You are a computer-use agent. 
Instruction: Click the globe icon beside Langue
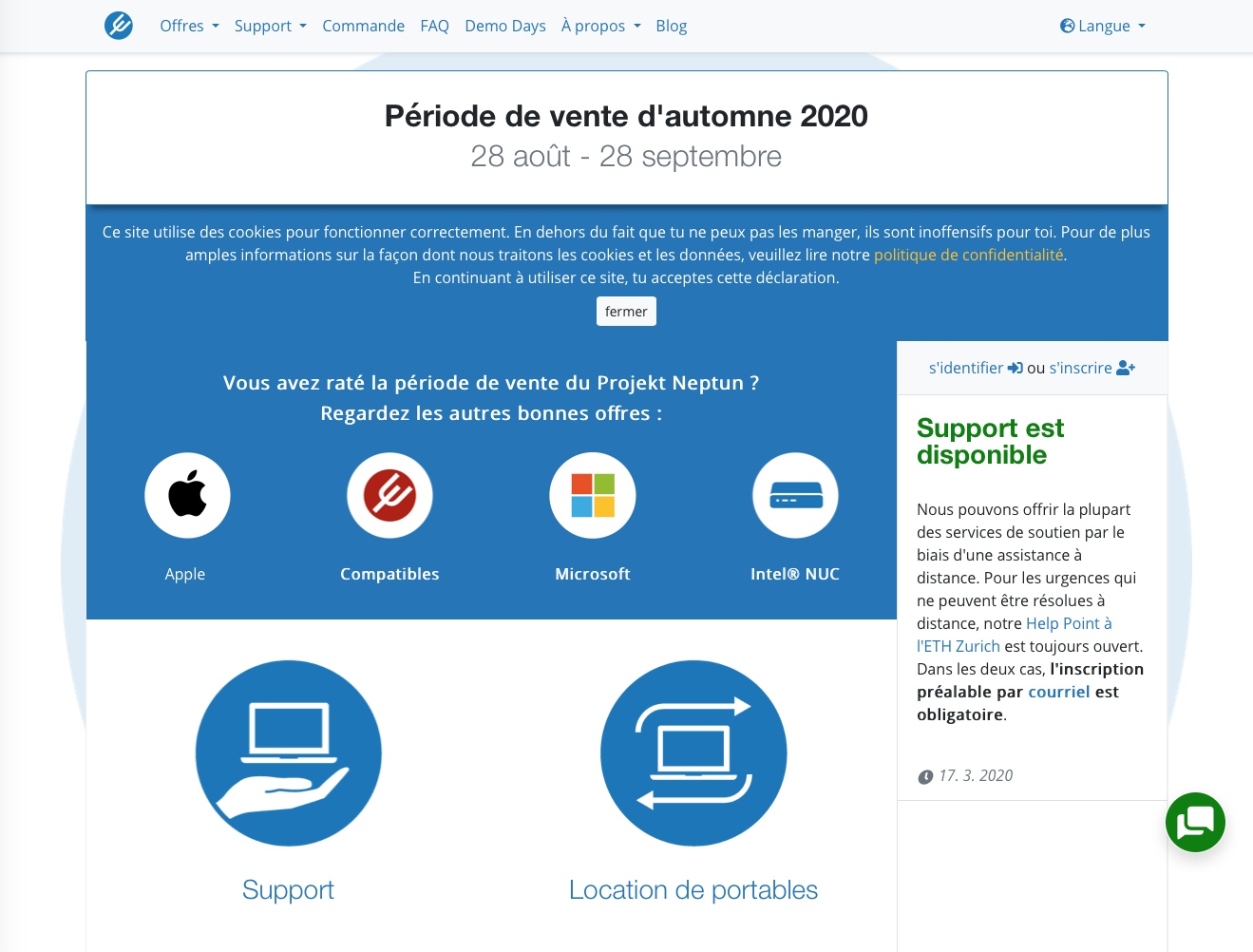tap(1068, 26)
